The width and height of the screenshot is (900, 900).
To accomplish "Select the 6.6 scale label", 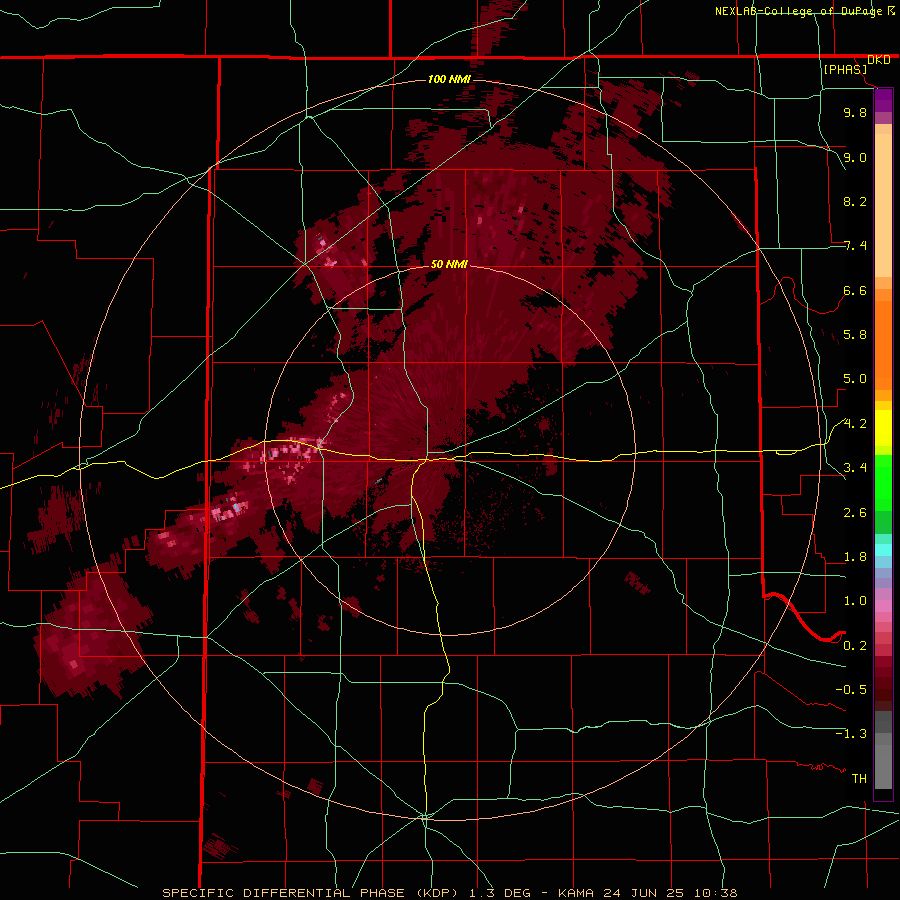I will pos(855,290).
